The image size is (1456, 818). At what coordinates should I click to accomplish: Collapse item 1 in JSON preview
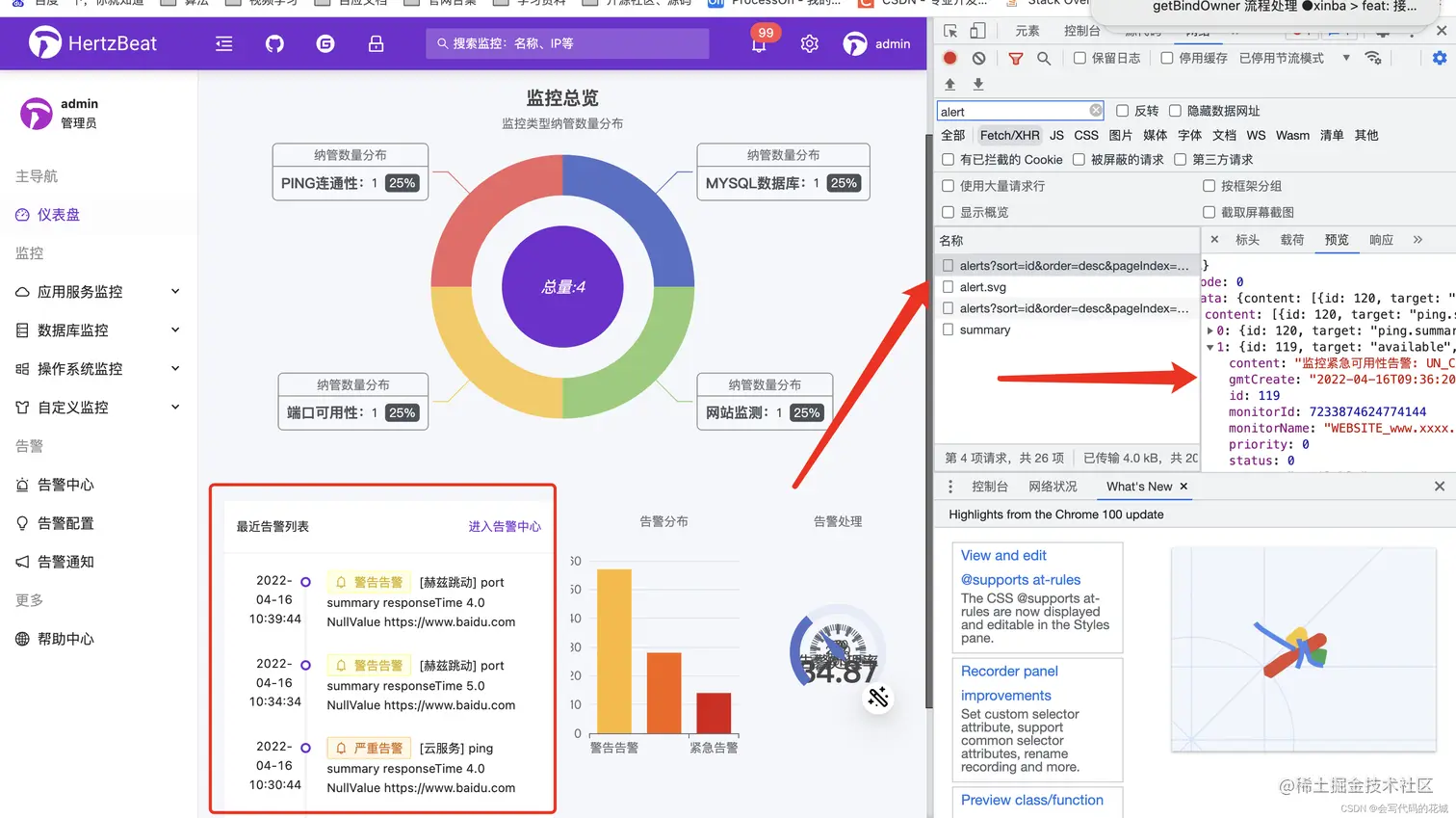(1210, 347)
